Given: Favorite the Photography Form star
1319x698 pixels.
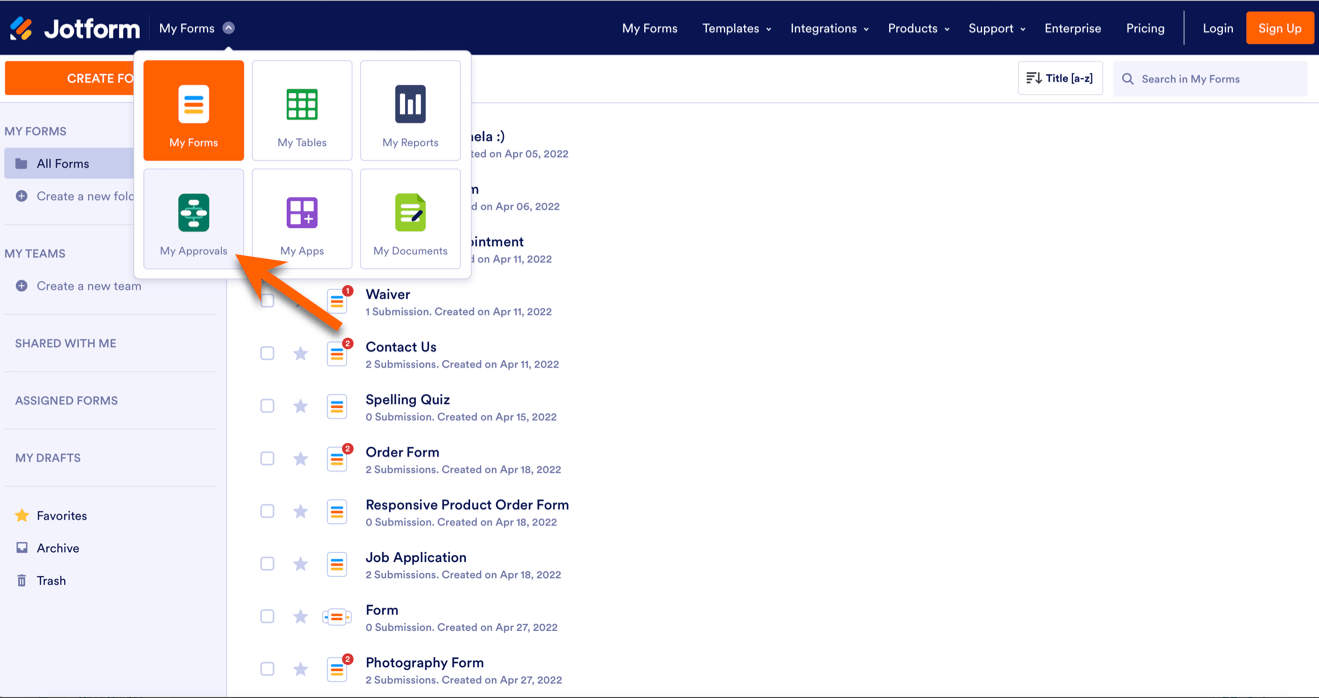Looking at the screenshot, I should [300, 669].
